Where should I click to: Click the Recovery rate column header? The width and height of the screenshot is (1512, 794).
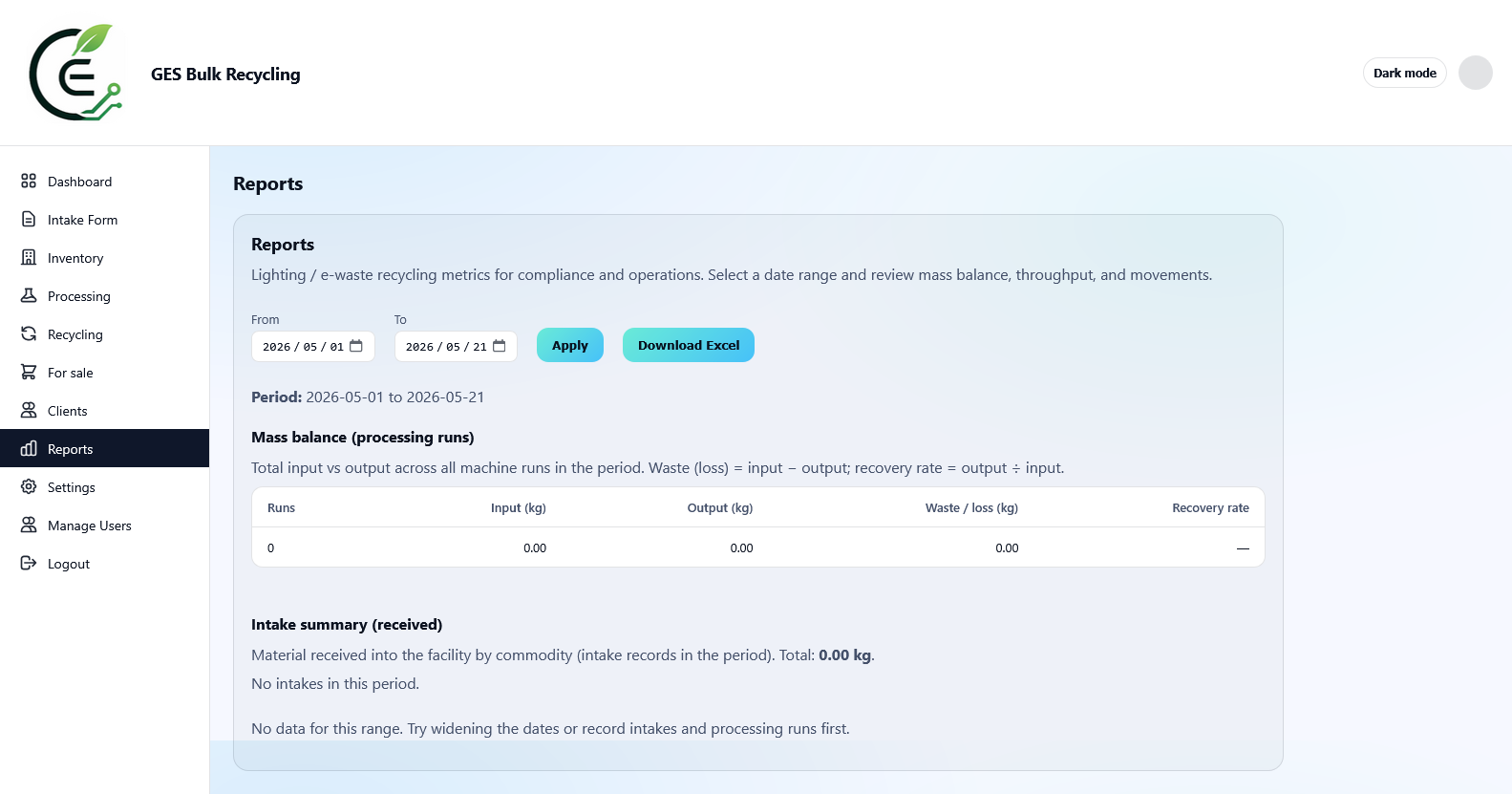(x=1210, y=508)
